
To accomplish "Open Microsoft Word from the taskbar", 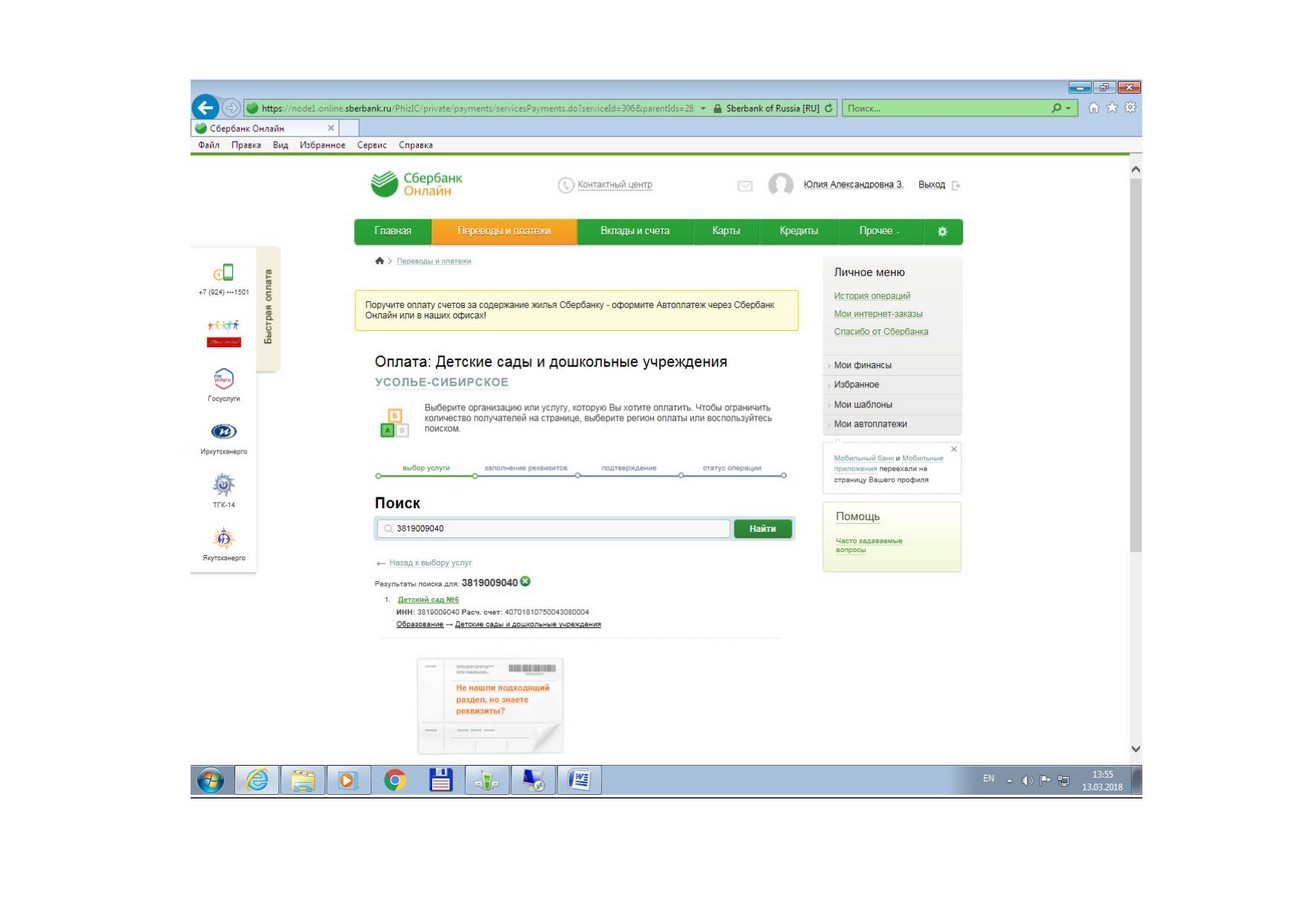I will coord(579,781).
